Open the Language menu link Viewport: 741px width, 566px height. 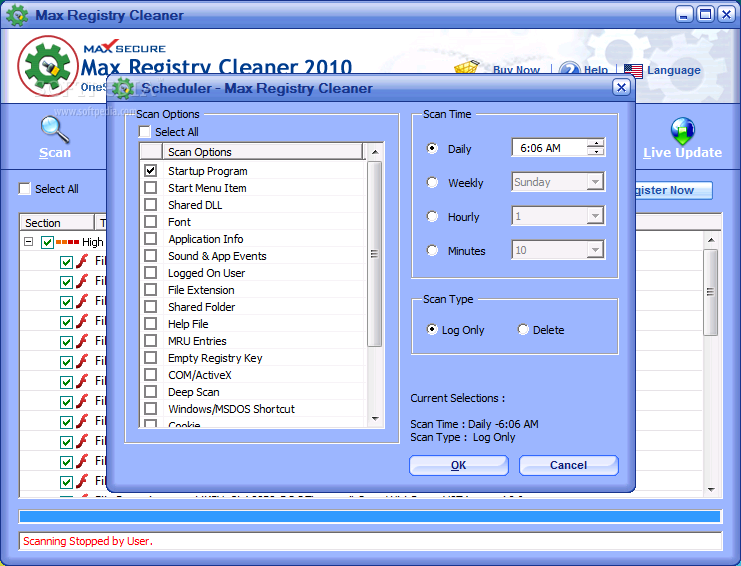click(x=673, y=70)
